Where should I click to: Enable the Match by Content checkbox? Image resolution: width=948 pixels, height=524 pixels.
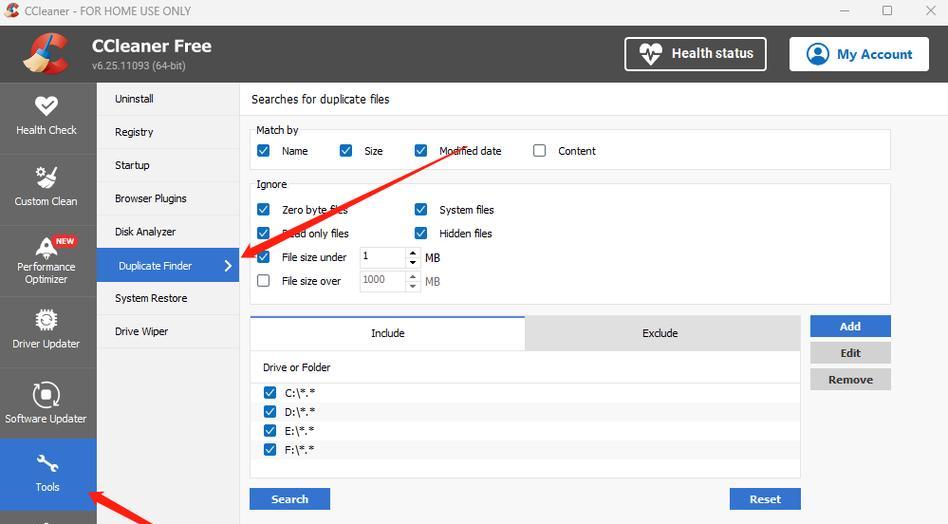point(539,150)
